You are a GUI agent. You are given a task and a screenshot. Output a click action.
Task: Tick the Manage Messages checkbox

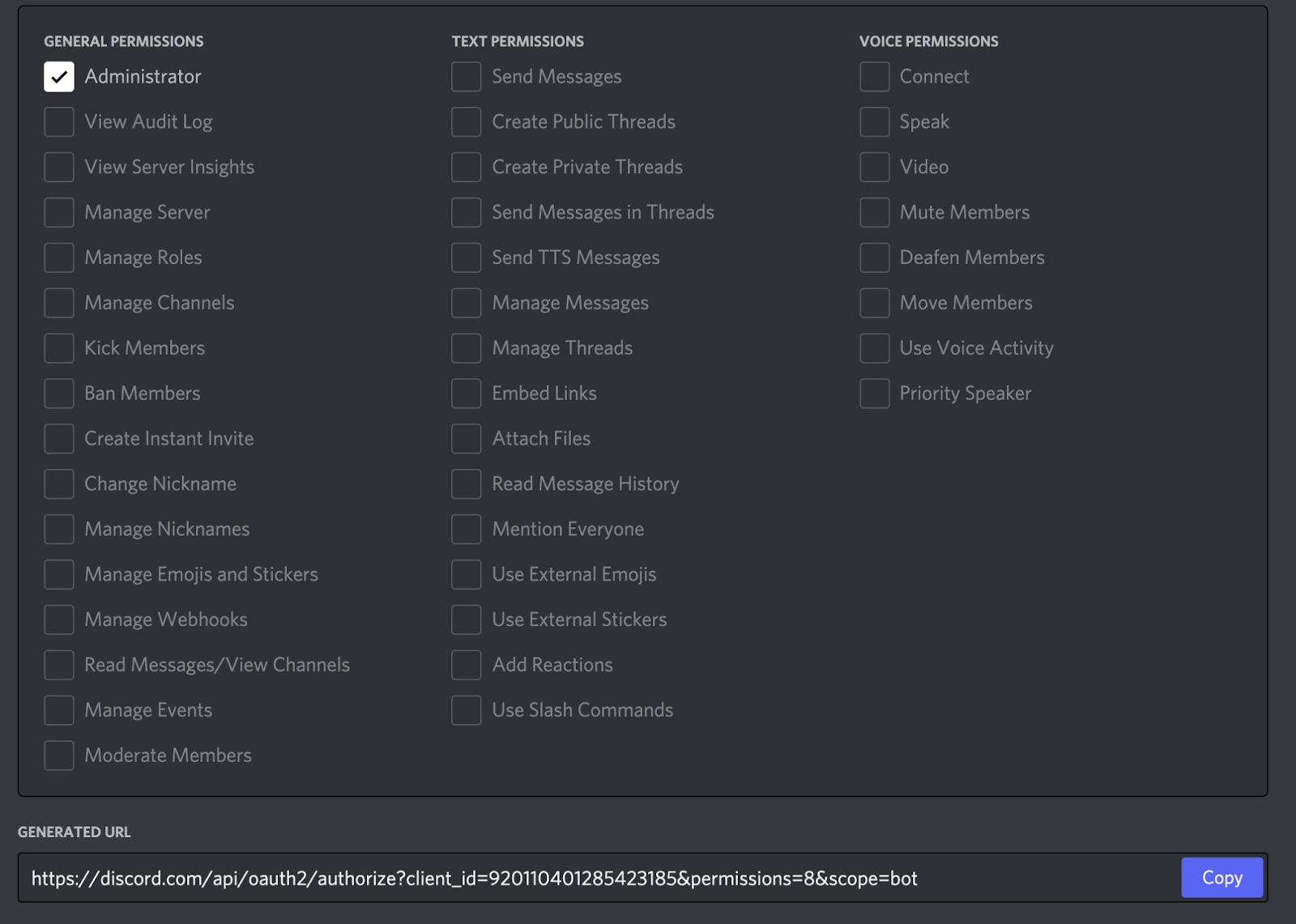pos(467,303)
